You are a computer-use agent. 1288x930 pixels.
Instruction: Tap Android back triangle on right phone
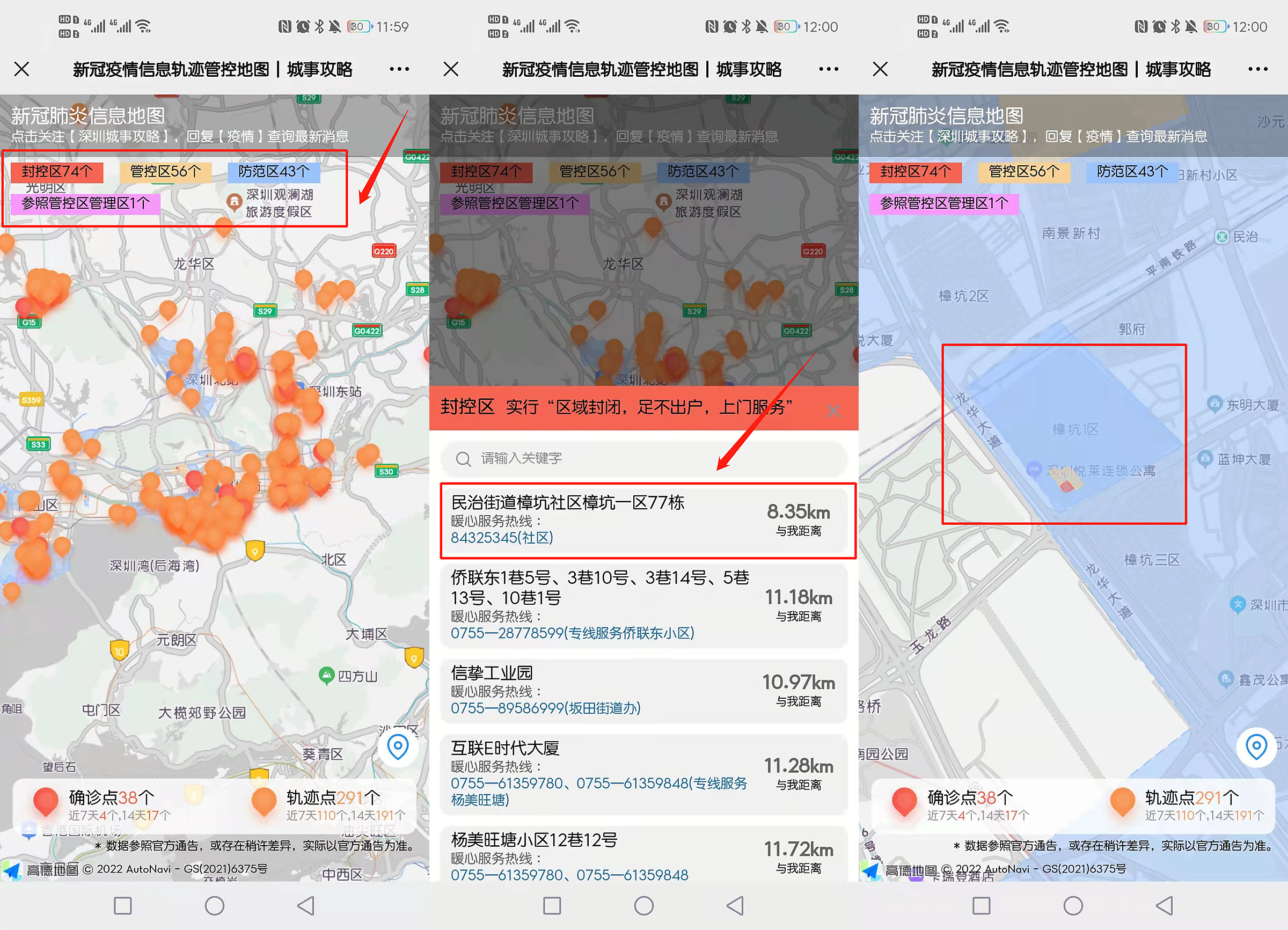coord(1165,906)
